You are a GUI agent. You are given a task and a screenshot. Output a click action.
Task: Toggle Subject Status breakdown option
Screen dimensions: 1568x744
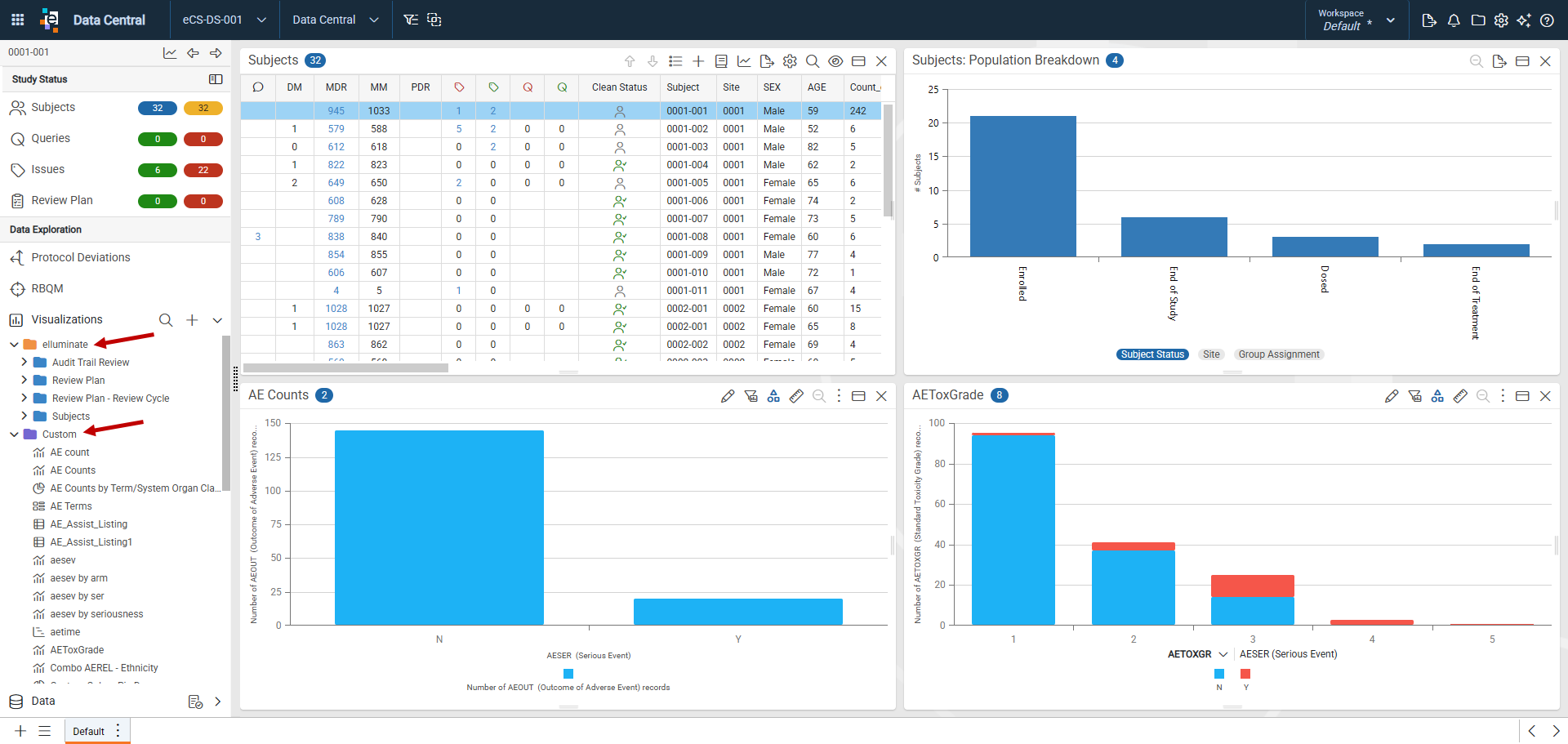1152,354
